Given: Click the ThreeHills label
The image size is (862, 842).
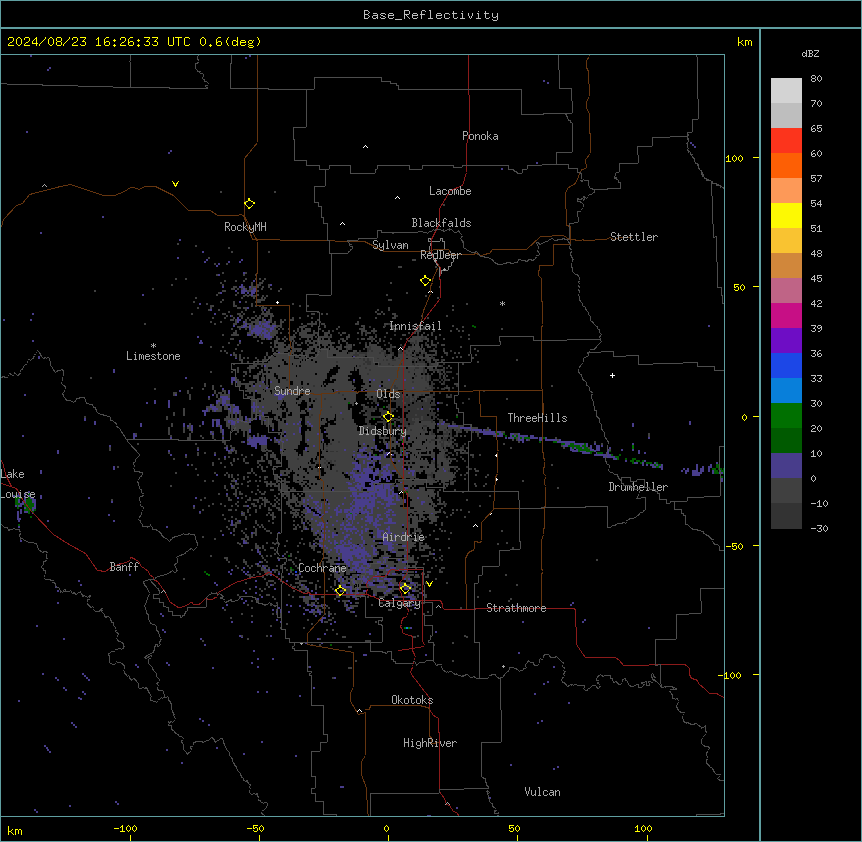Looking at the screenshot, I should 537,418.
